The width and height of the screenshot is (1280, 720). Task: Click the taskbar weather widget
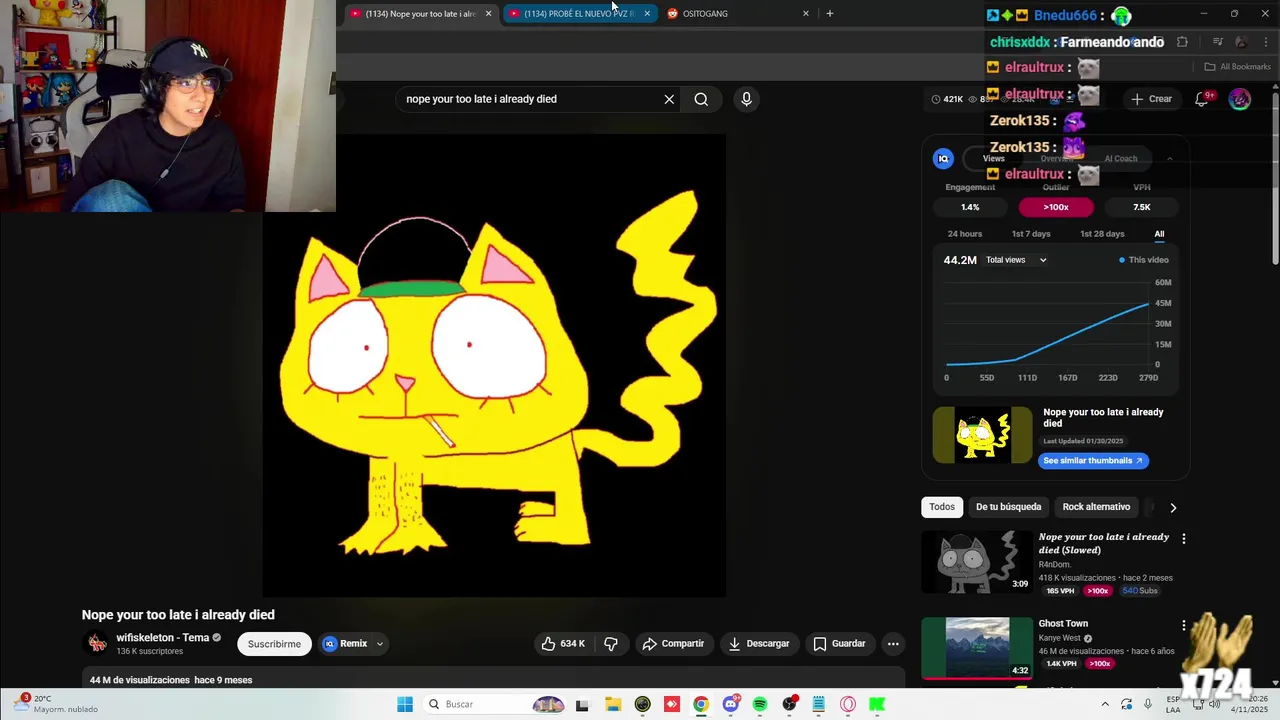point(57,704)
